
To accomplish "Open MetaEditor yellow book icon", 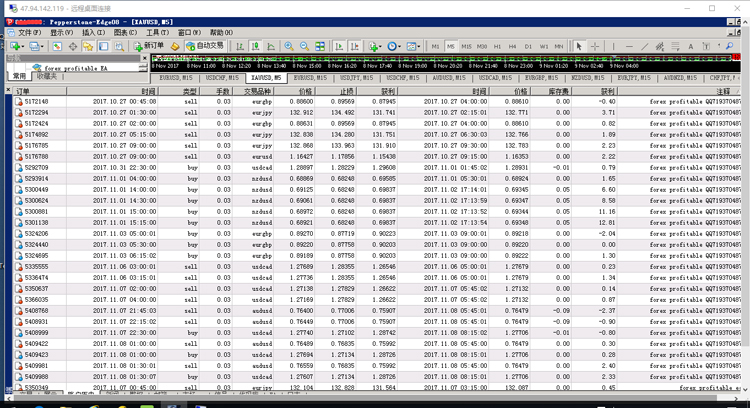I will (175, 46).
